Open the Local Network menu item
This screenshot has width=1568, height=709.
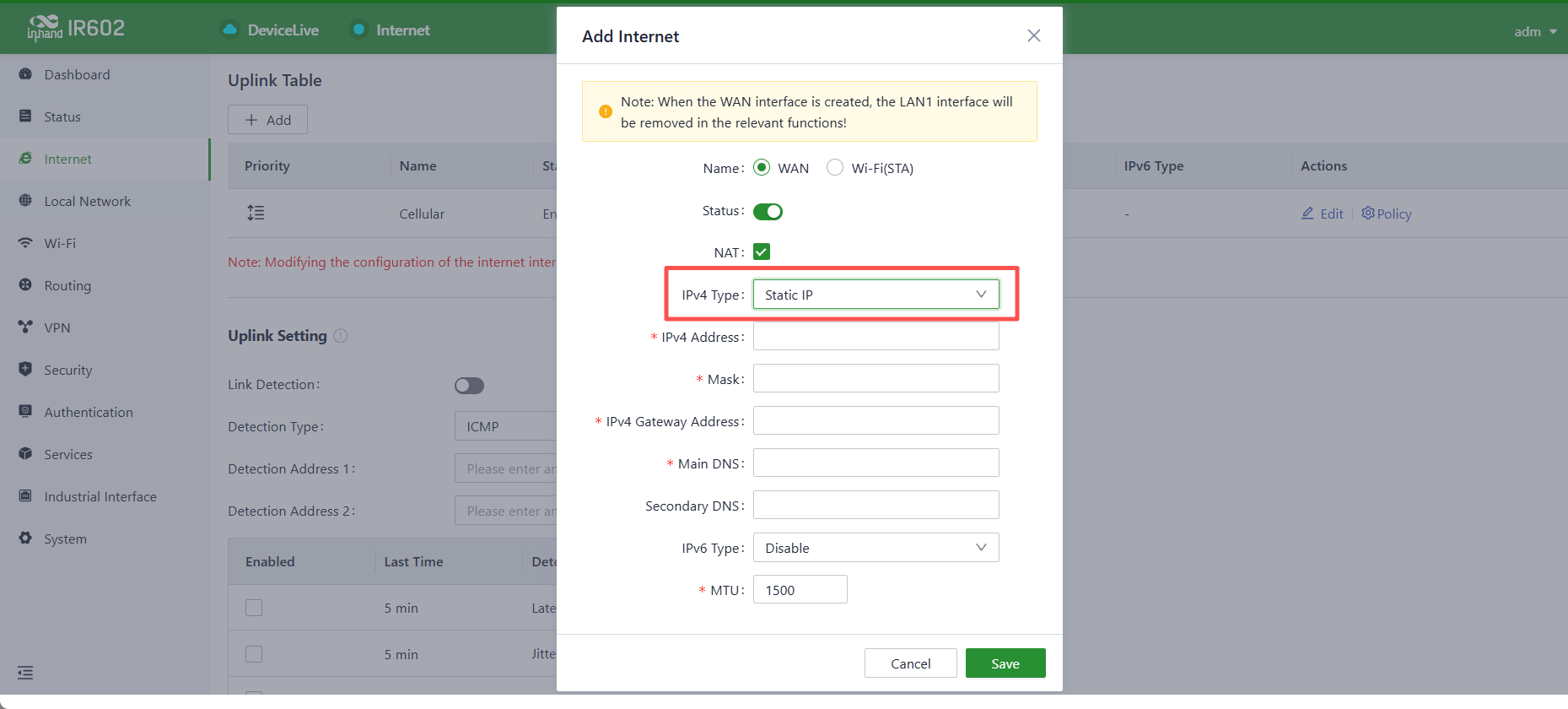pyautogui.click(x=105, y=201)
